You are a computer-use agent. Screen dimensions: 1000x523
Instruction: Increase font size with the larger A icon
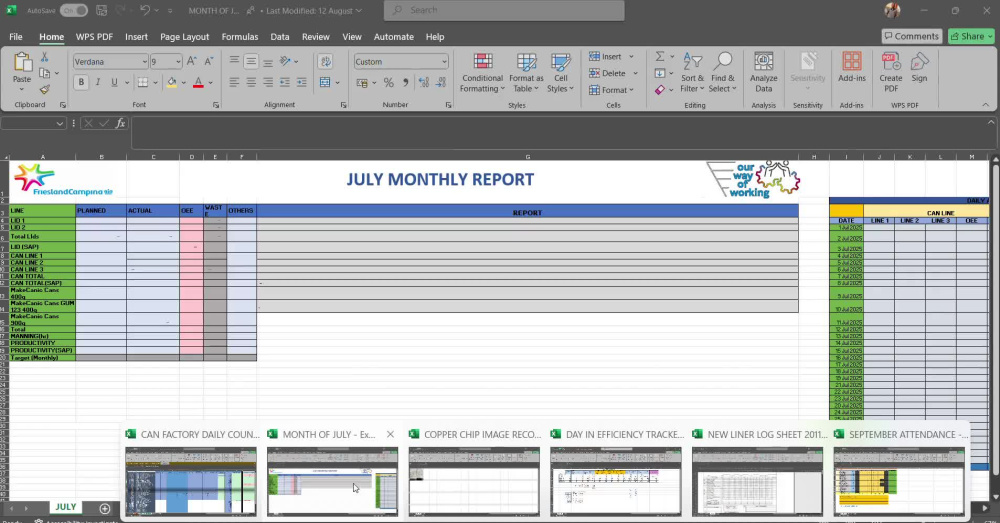[x=191, y=61]
